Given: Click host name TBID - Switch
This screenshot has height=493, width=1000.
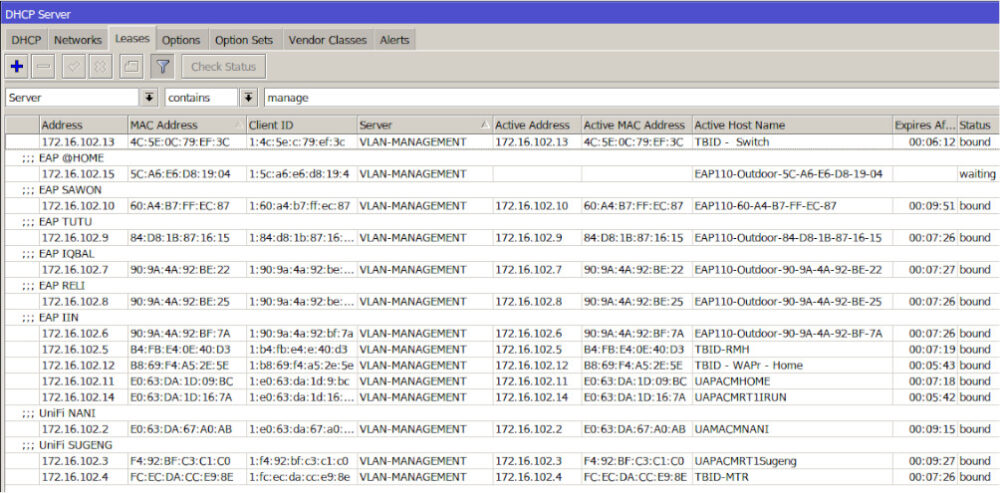Looking at the screenshot, I should tap(732, 142).
